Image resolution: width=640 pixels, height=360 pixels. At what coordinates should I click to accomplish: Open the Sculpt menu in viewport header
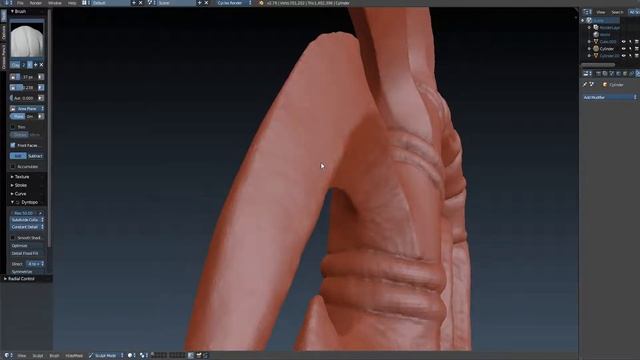click(38, 356)
